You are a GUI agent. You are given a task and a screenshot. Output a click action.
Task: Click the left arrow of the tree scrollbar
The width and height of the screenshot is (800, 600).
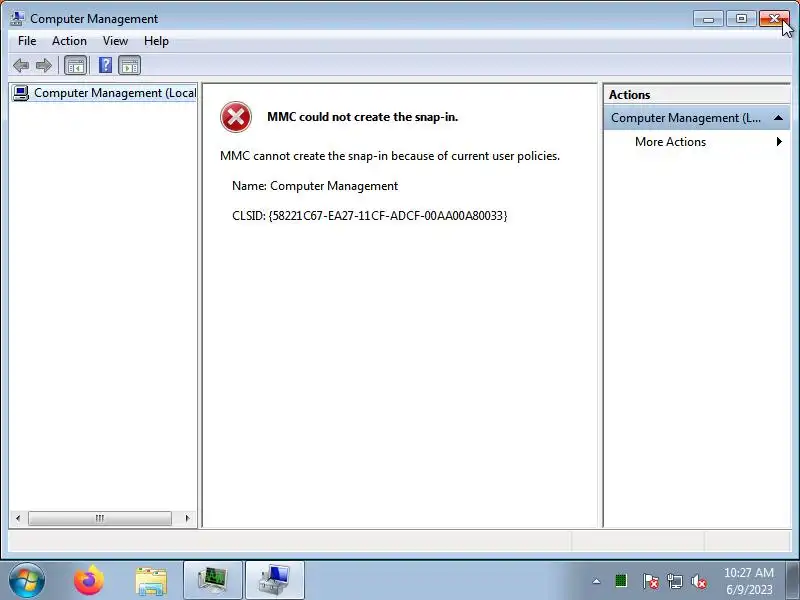(18, 518)
